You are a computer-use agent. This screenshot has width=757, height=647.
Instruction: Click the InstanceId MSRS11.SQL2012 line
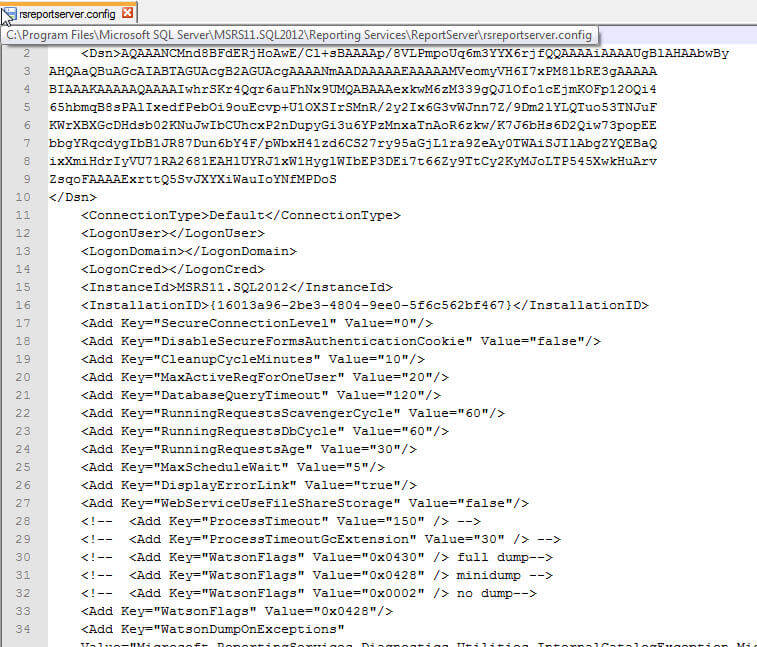(237, 287)
